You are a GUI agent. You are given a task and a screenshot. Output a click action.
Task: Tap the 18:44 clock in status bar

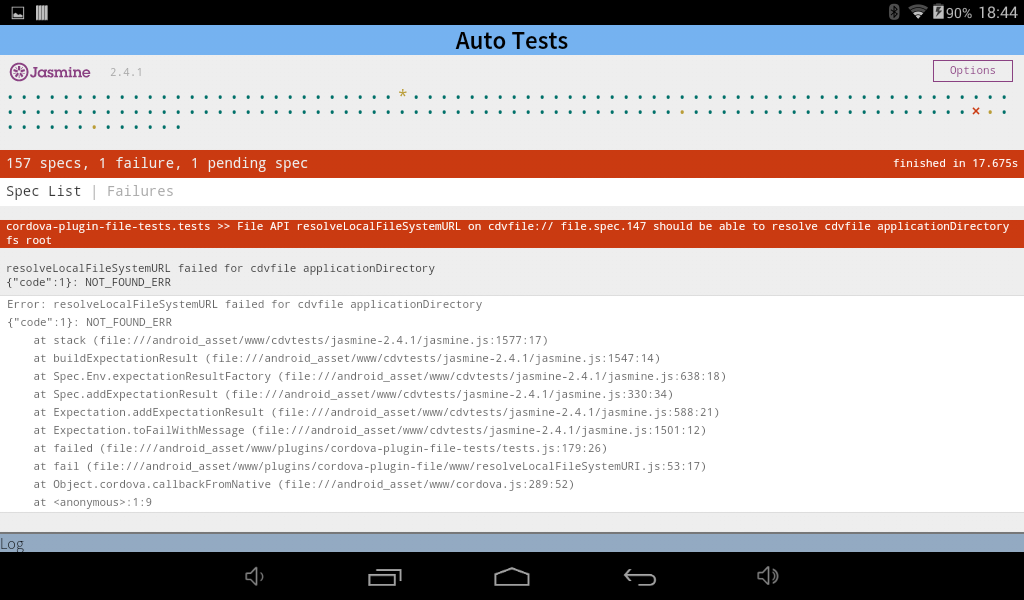pyautogui.click(x=998, y=12)
